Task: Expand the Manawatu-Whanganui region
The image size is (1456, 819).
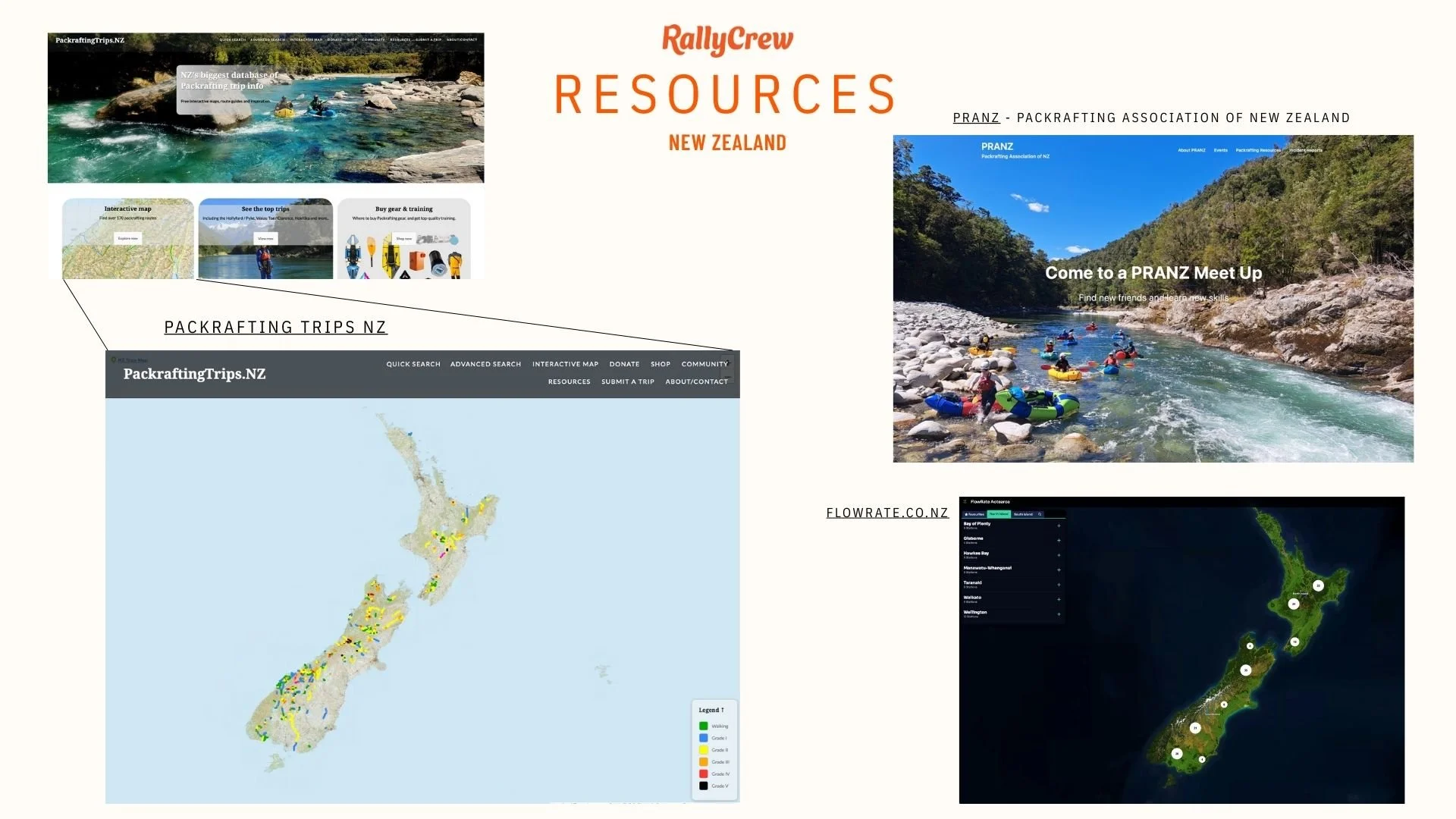Action: pyautogui.click(x=1059, y=570)
